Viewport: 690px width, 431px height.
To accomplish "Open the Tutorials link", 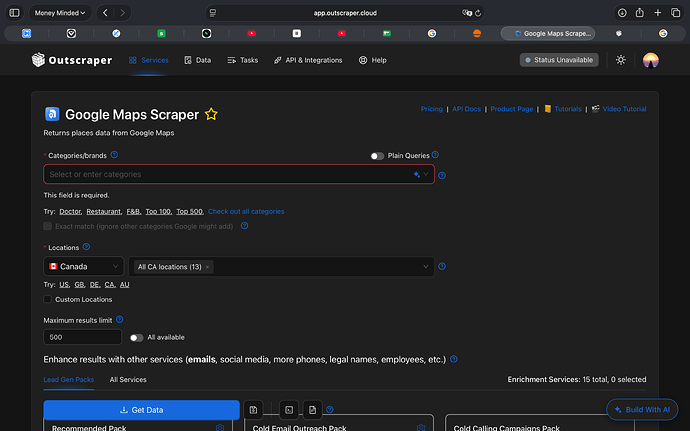I will (563, 109).
